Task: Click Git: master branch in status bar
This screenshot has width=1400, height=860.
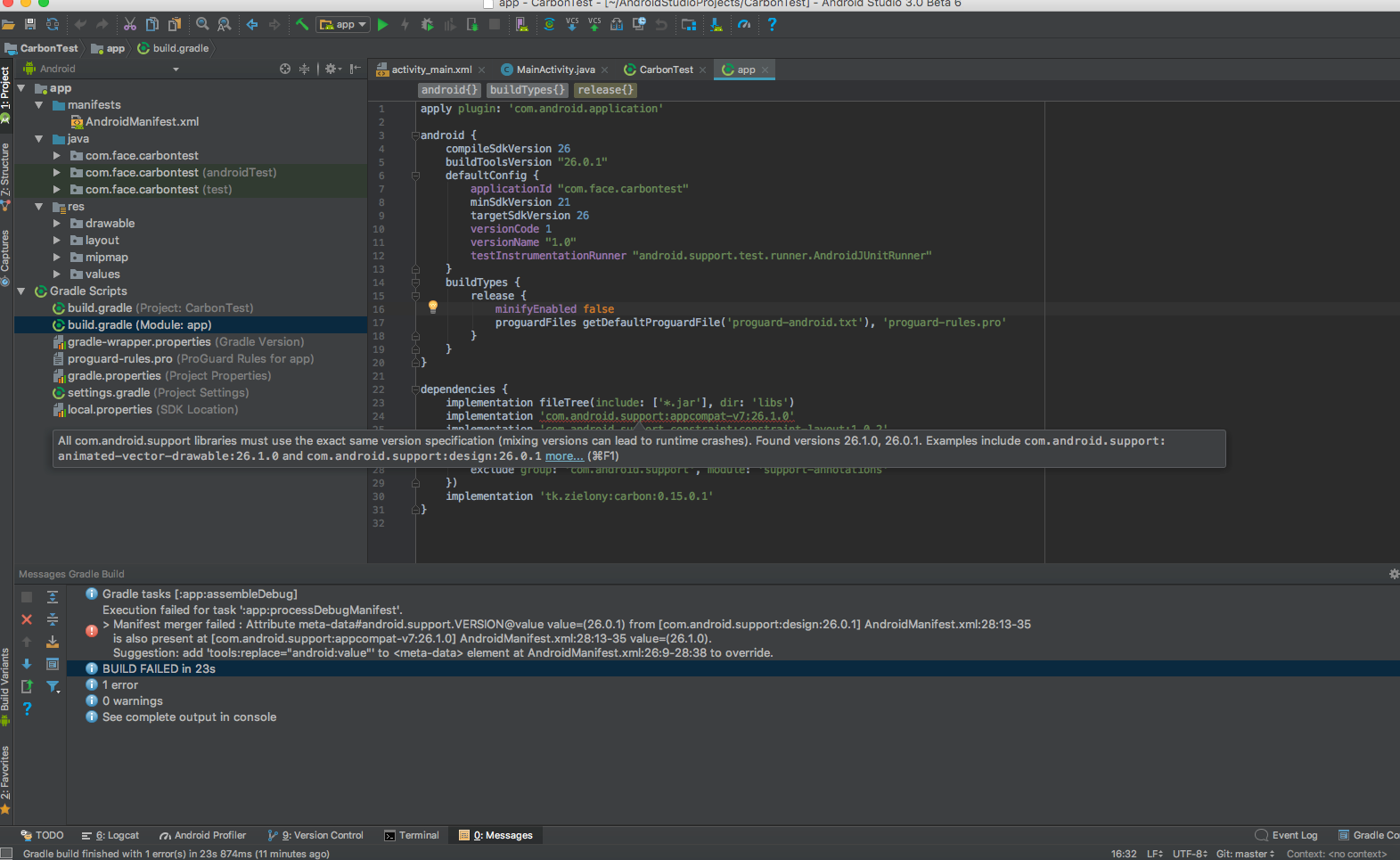Action: (x=1245, y=854)
